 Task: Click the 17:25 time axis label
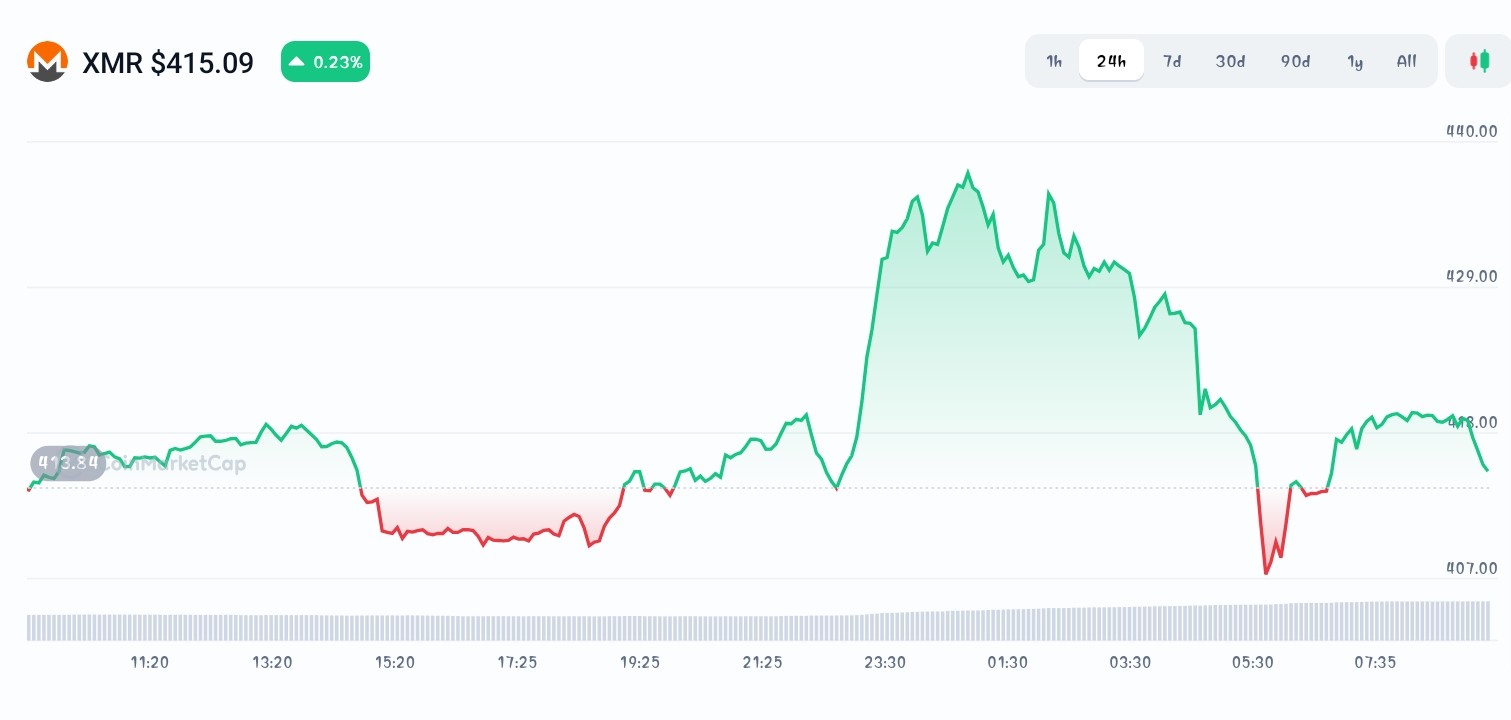pyautogui.click(x=517, y=662)
